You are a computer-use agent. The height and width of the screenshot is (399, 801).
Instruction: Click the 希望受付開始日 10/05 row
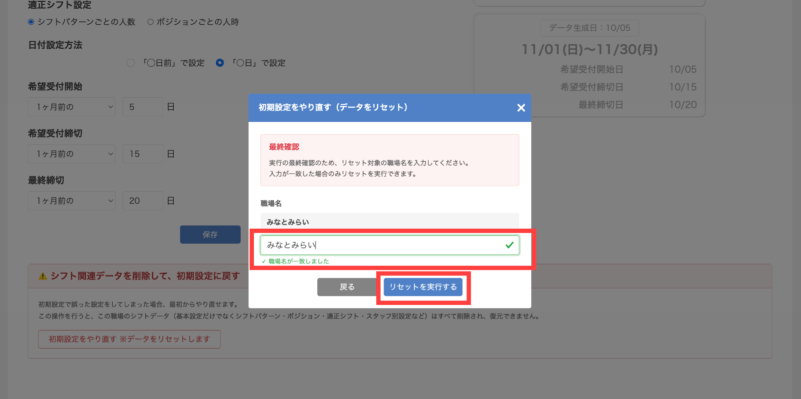click(628, 69)
